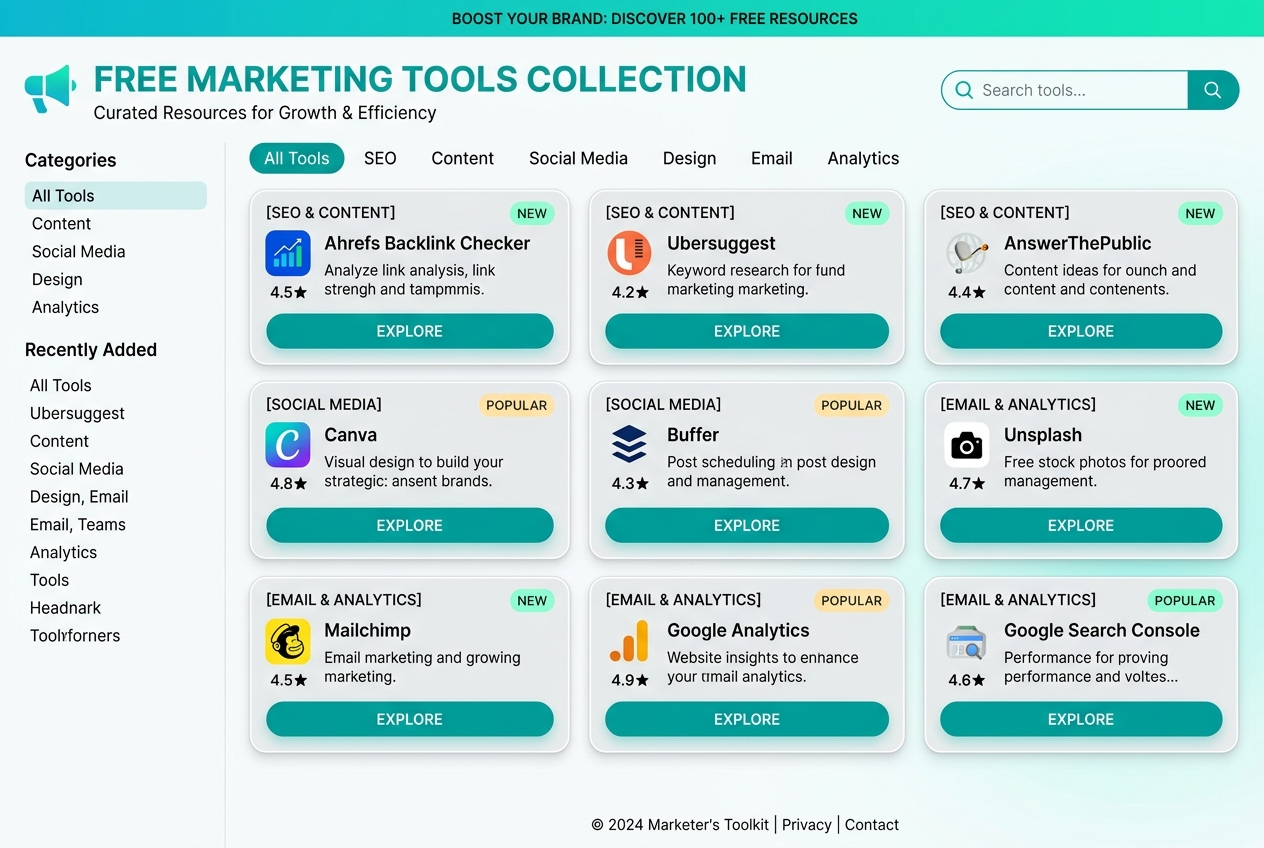The width and height of the screenshot is (1264, 848).
Task: Click the POPULAR badge on Google Search Console
Action: point(1185,601)
